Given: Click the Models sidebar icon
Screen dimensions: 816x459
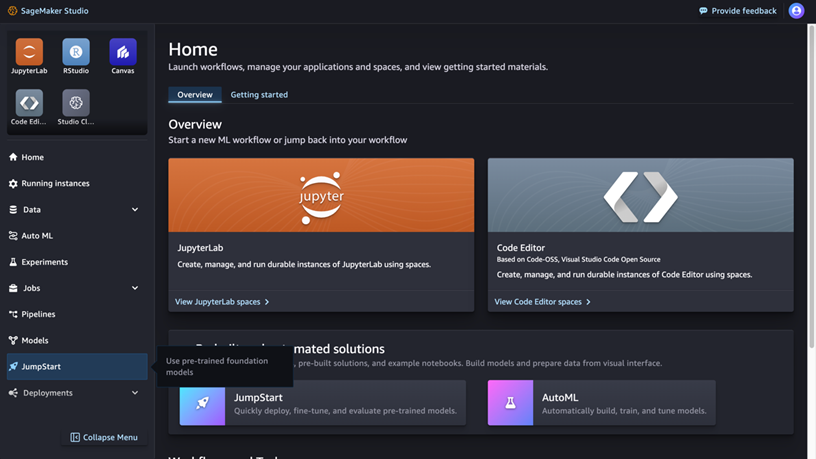Looking at the screenshot, I should click(13, 340).
